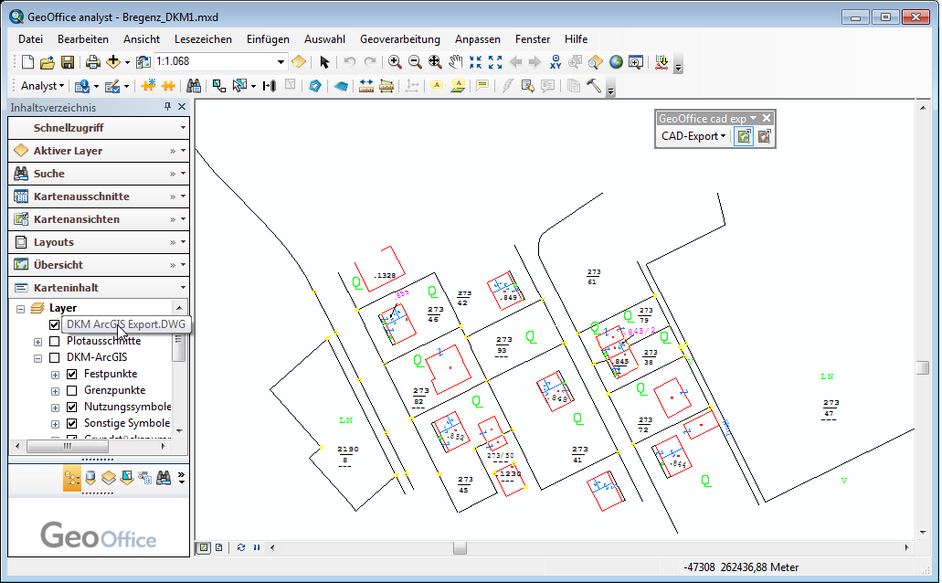Open the Analyst toolbar button

(43, 86)
